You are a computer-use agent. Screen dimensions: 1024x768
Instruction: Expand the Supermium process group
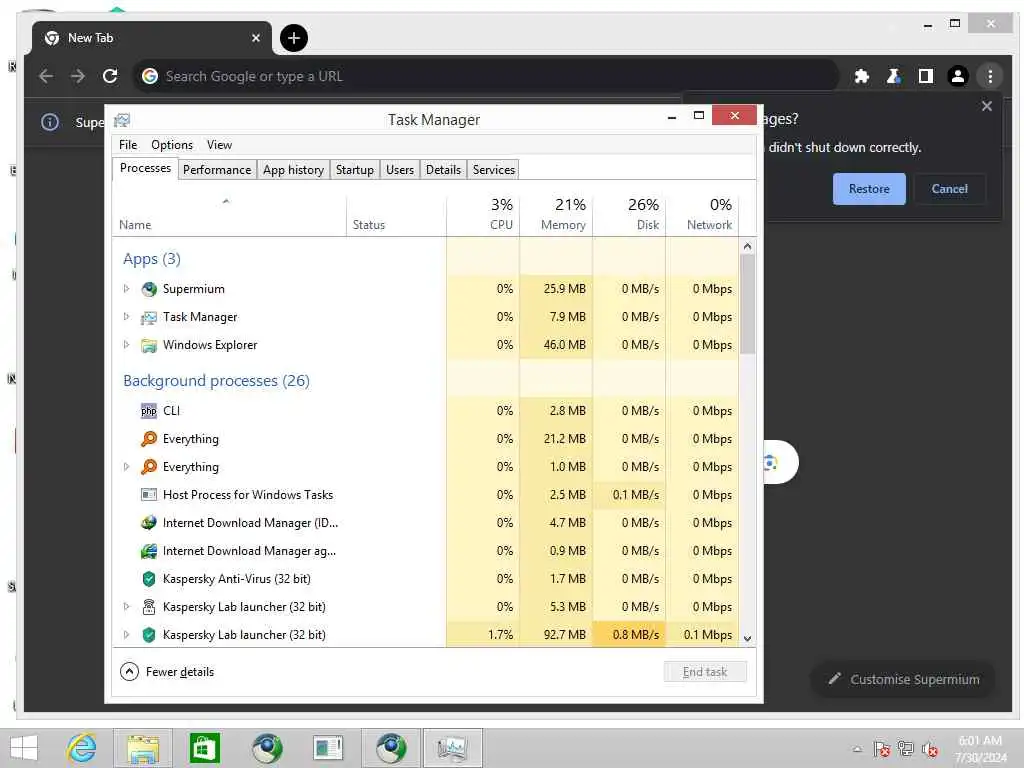127,289
